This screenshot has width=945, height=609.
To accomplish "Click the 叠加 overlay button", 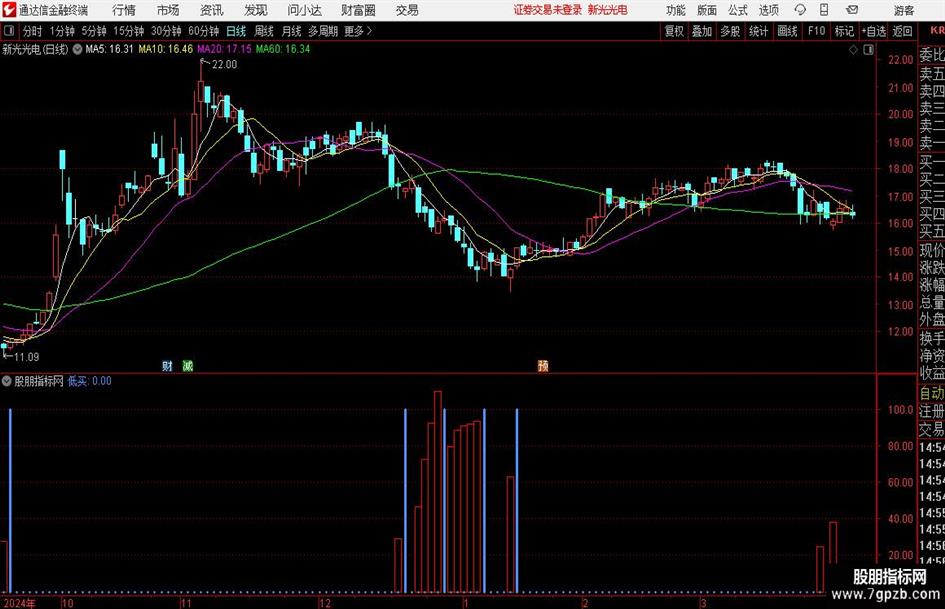I will [x=702, y=31].
